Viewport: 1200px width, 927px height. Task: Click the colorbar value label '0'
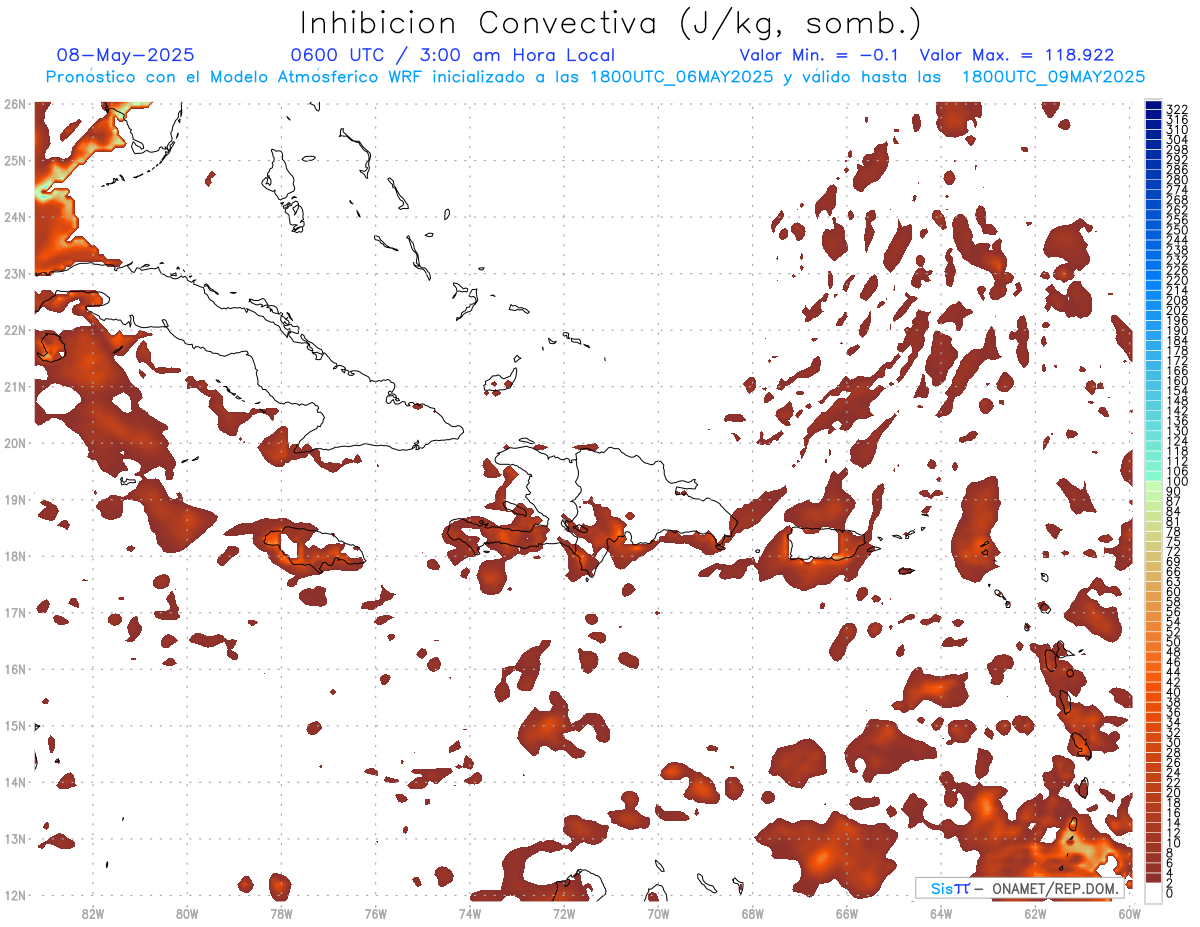tap(1171, 894)
